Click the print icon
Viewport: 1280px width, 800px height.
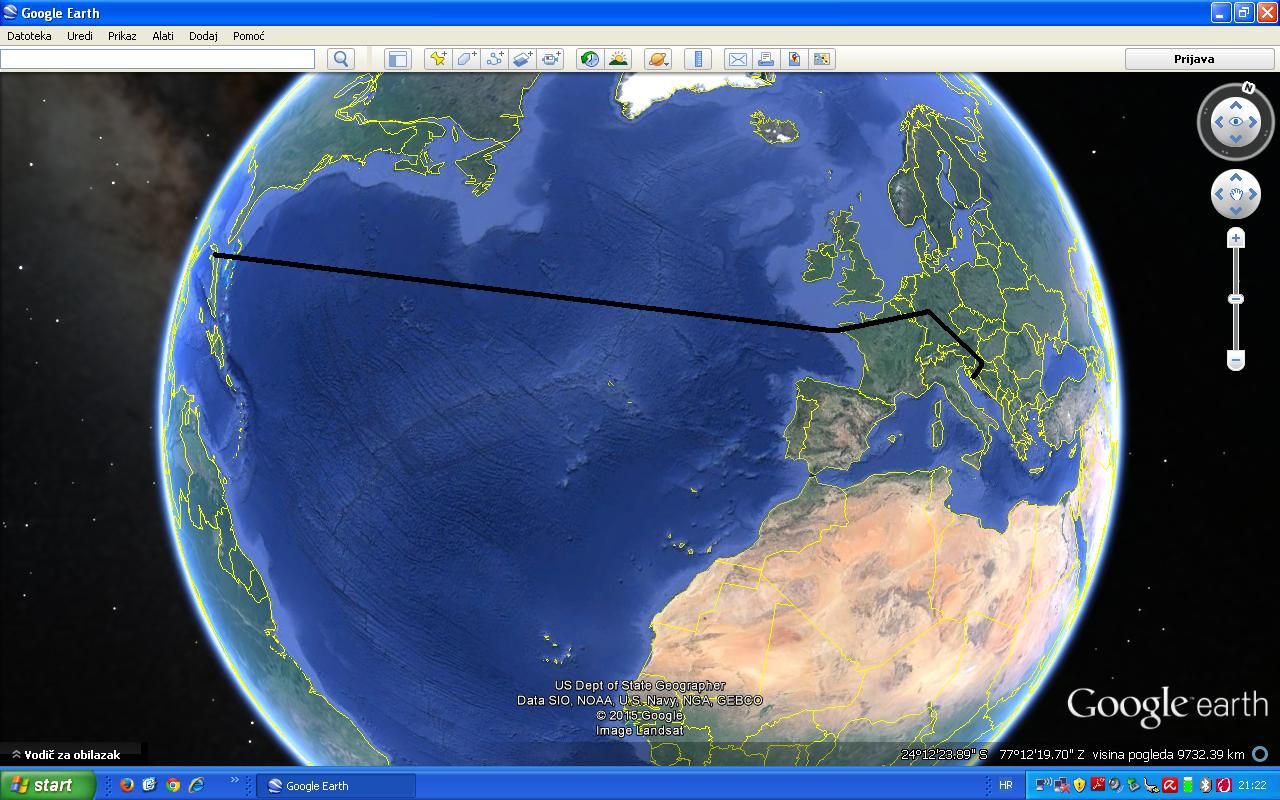(766, 59)
